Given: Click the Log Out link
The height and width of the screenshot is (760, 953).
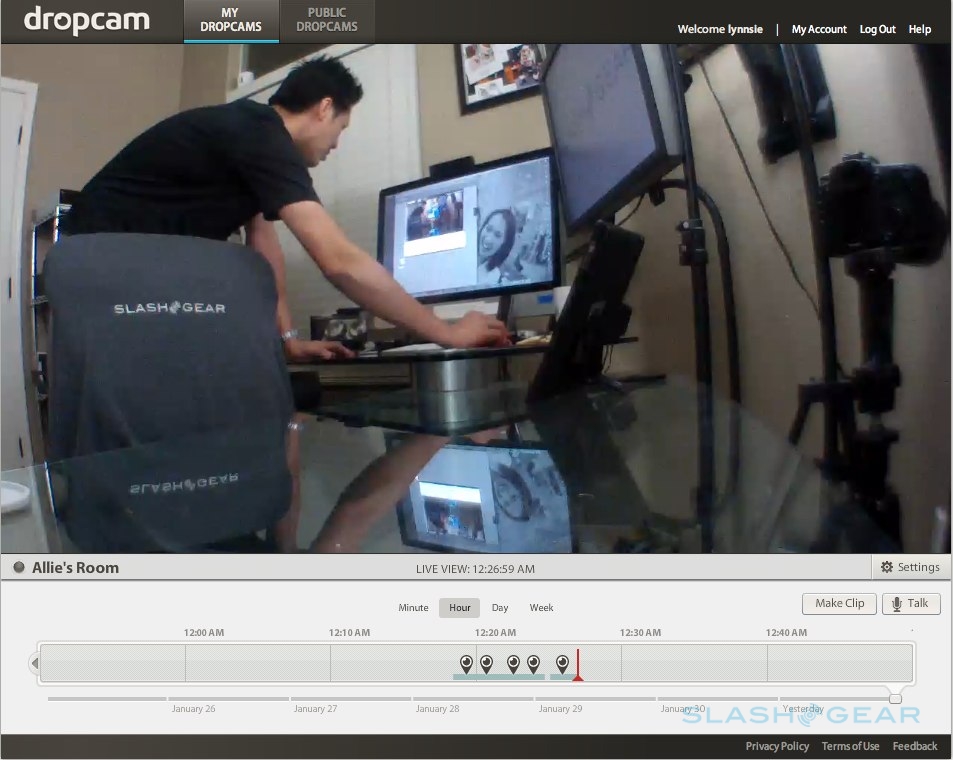Looking at the screenshot, I should pos(877,30).
